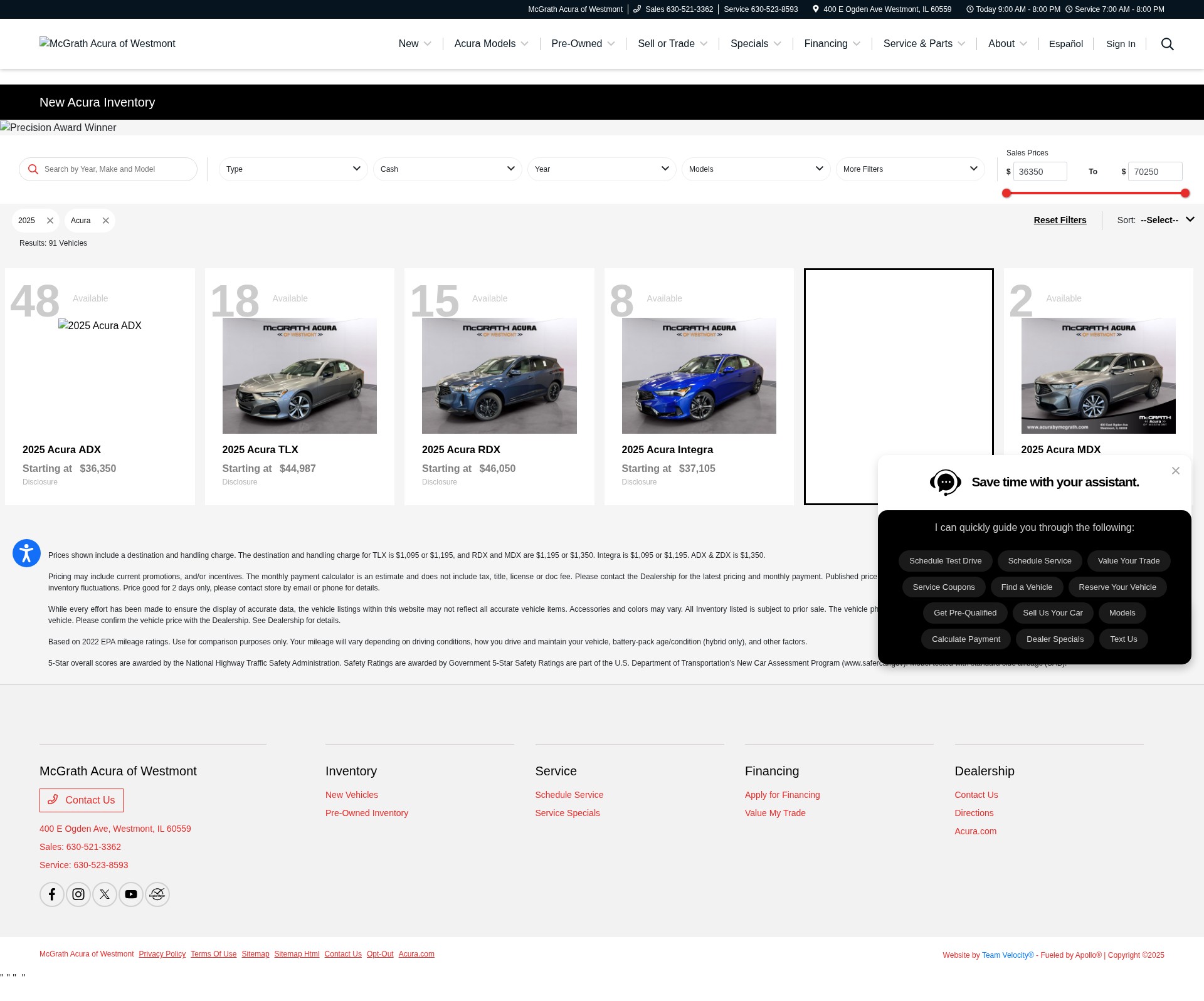Select Get Pre-Qualified assistant option
This screenshot has height=1001, width=1204.
pyautogui.click(x=964, y=613)
